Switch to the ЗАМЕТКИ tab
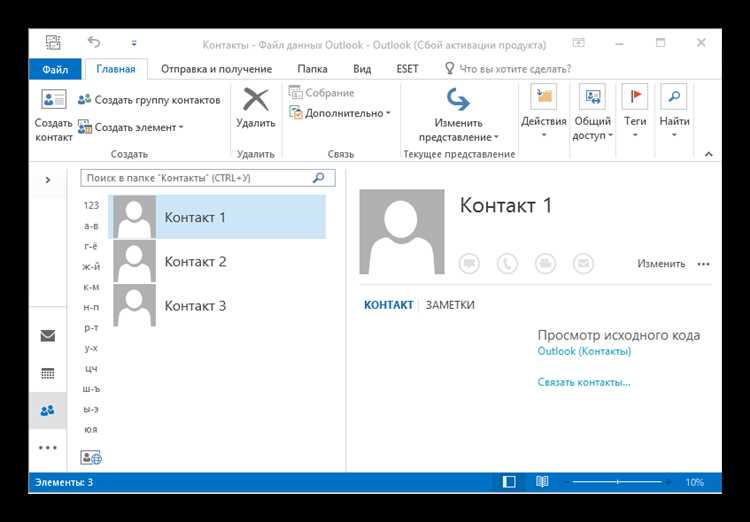Screen dimensions: 750x522 coord(450,305)
